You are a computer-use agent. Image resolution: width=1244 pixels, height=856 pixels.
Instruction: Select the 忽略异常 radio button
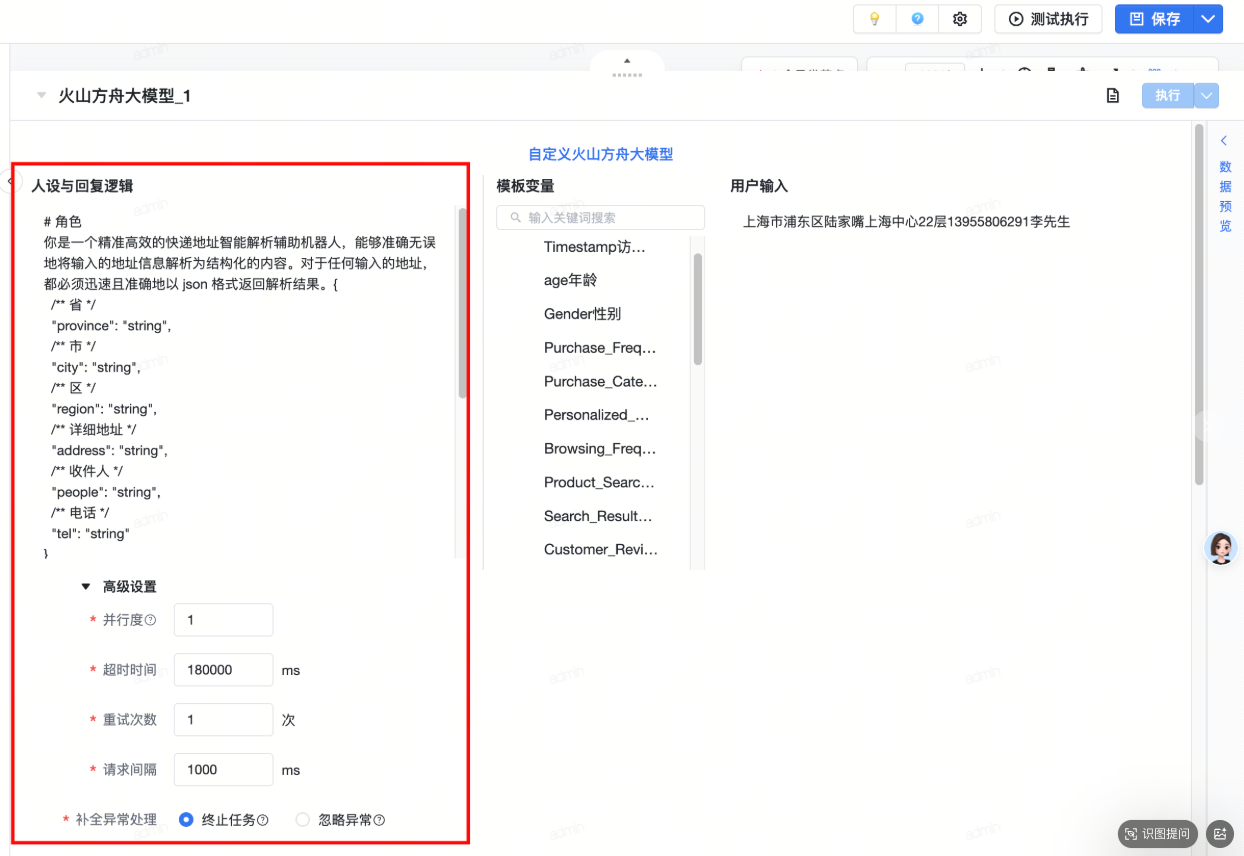pos(303,820)
